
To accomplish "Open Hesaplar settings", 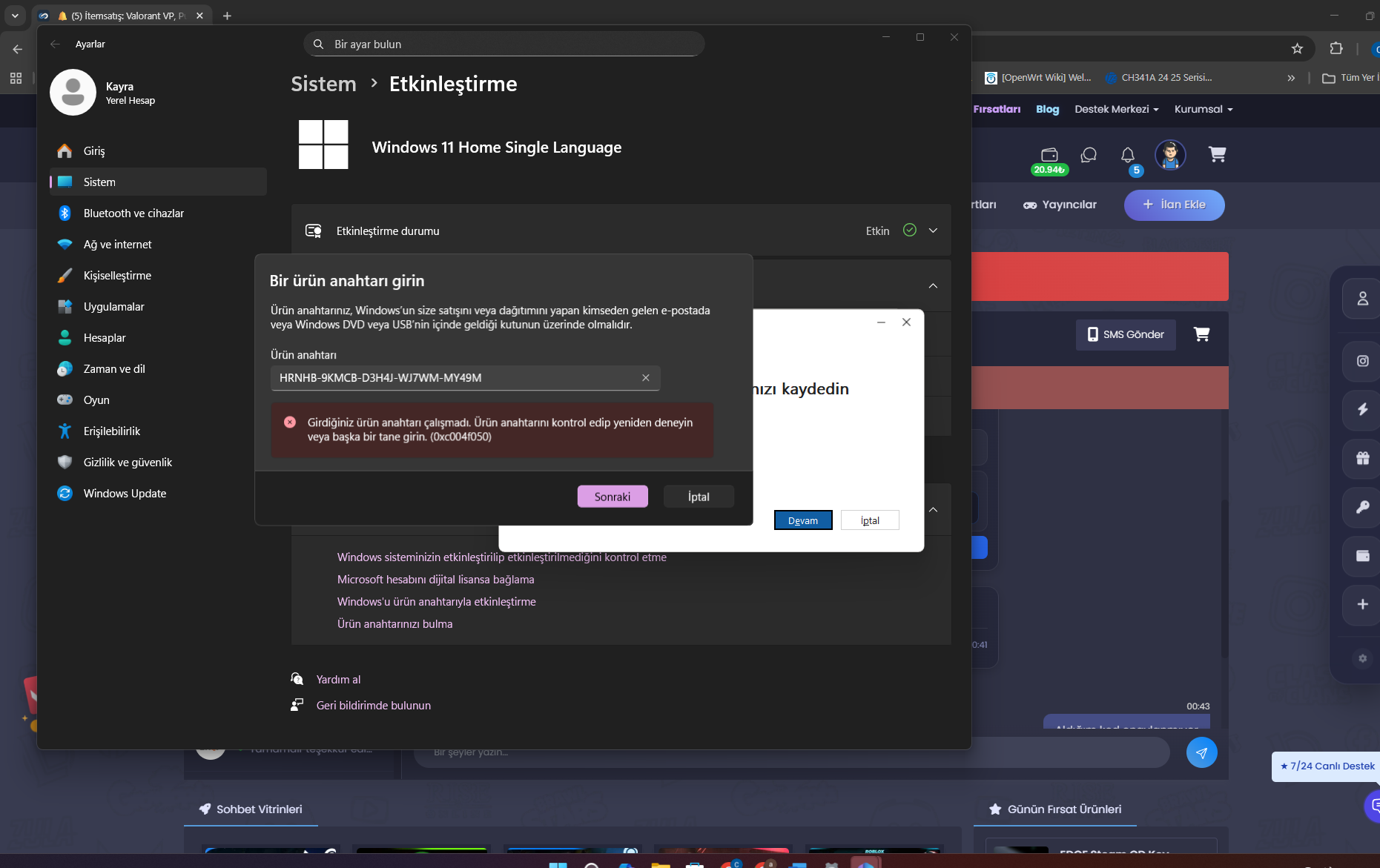I will pyautogui.click(x=158, y=338).
